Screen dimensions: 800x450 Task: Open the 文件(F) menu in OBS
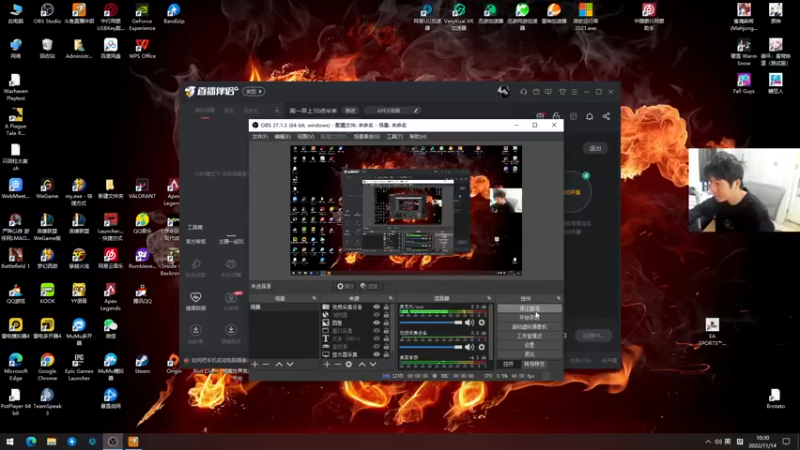tap(260, 137)
